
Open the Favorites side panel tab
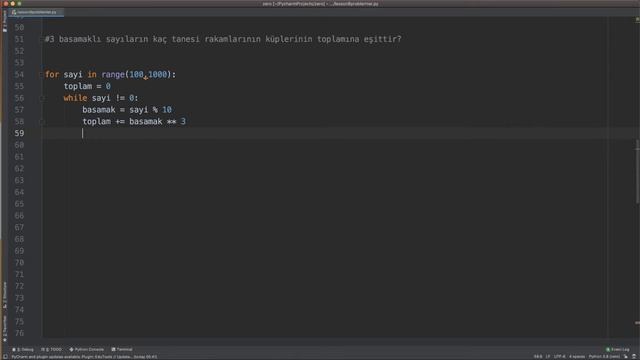[x=5, y=328]
